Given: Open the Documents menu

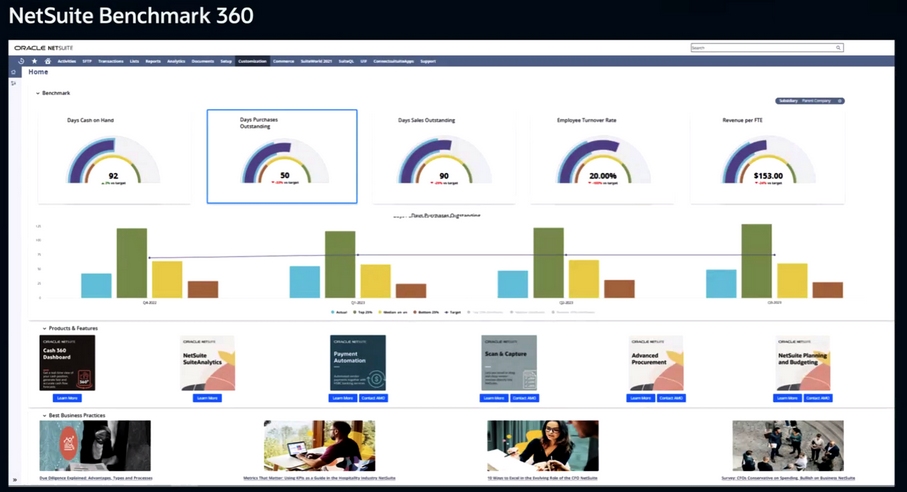Looking at the screenshot, I should [202, 61].
